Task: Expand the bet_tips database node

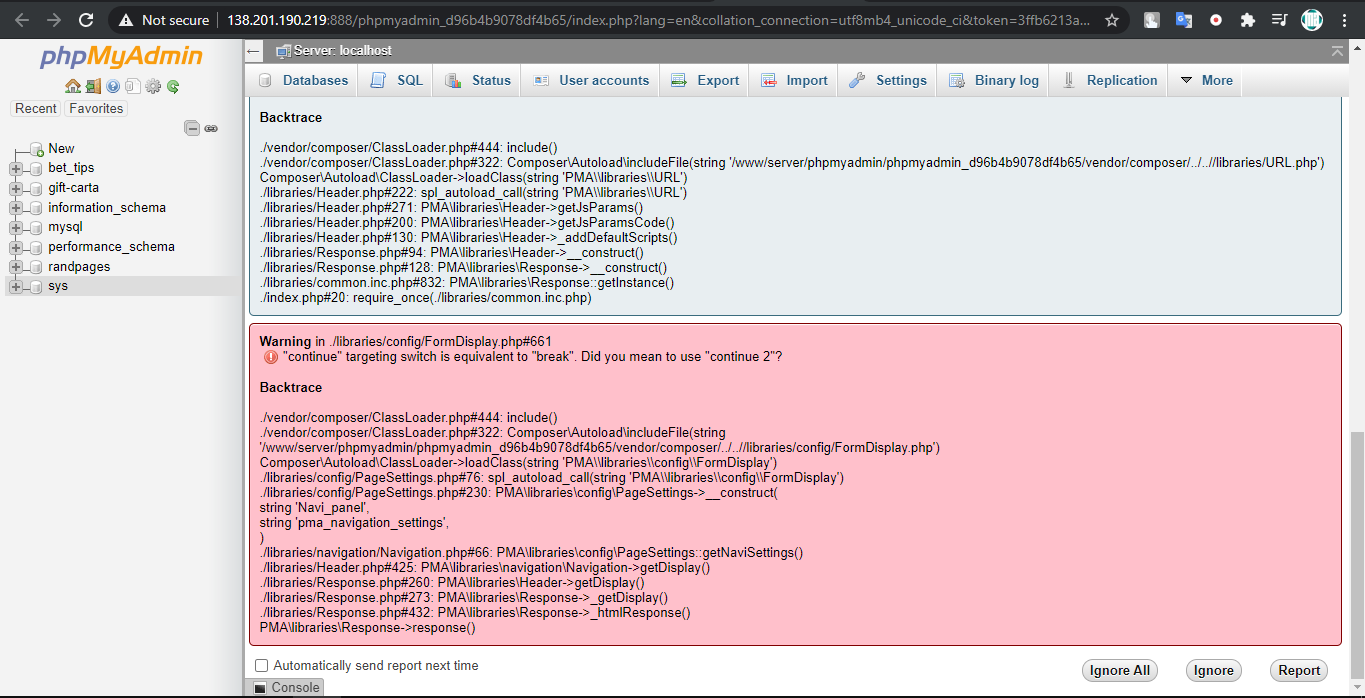Action: tap(16, 168)
